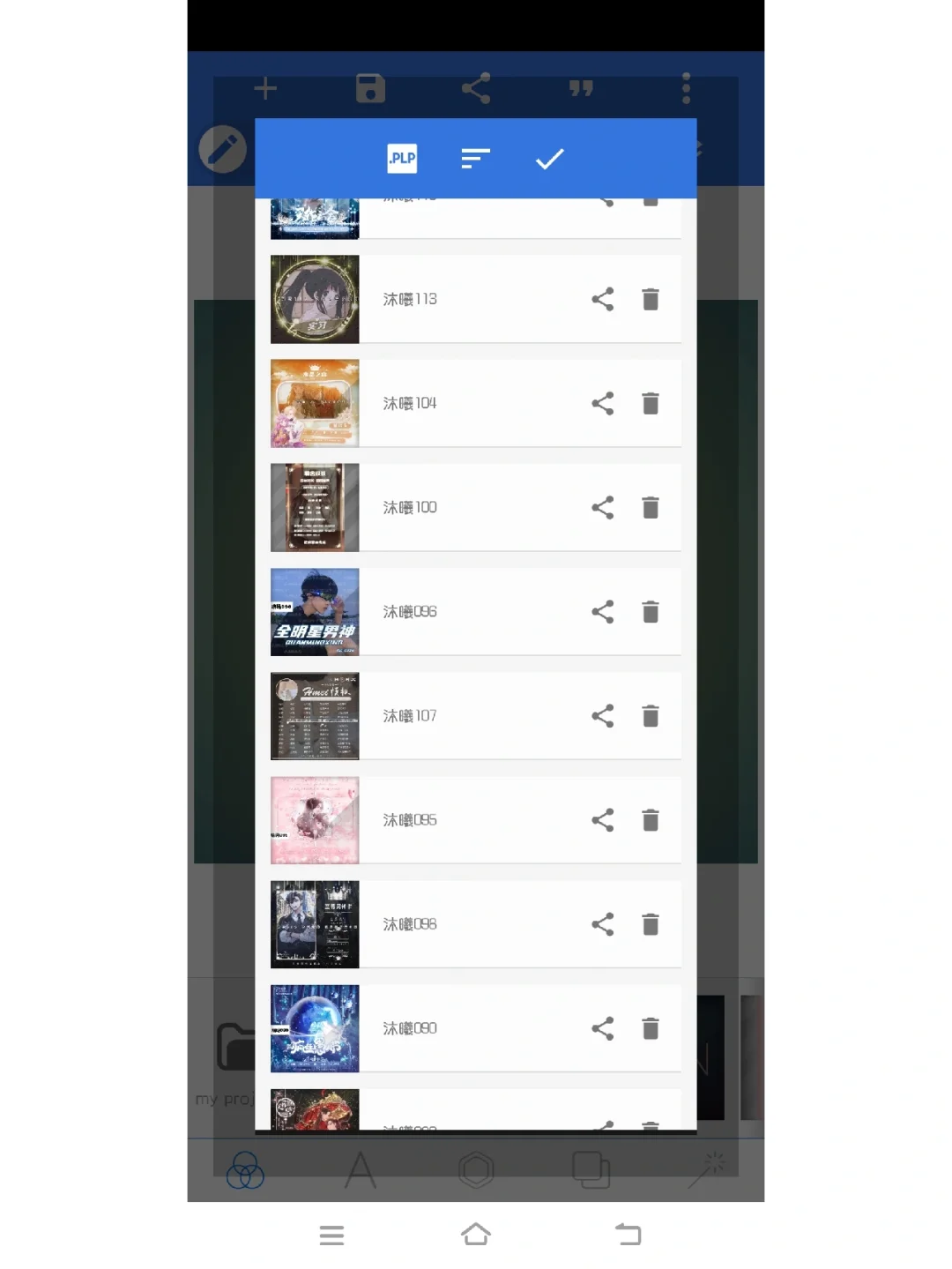Share project 沐曦113
952x1269 pixels.
(603, 299)
